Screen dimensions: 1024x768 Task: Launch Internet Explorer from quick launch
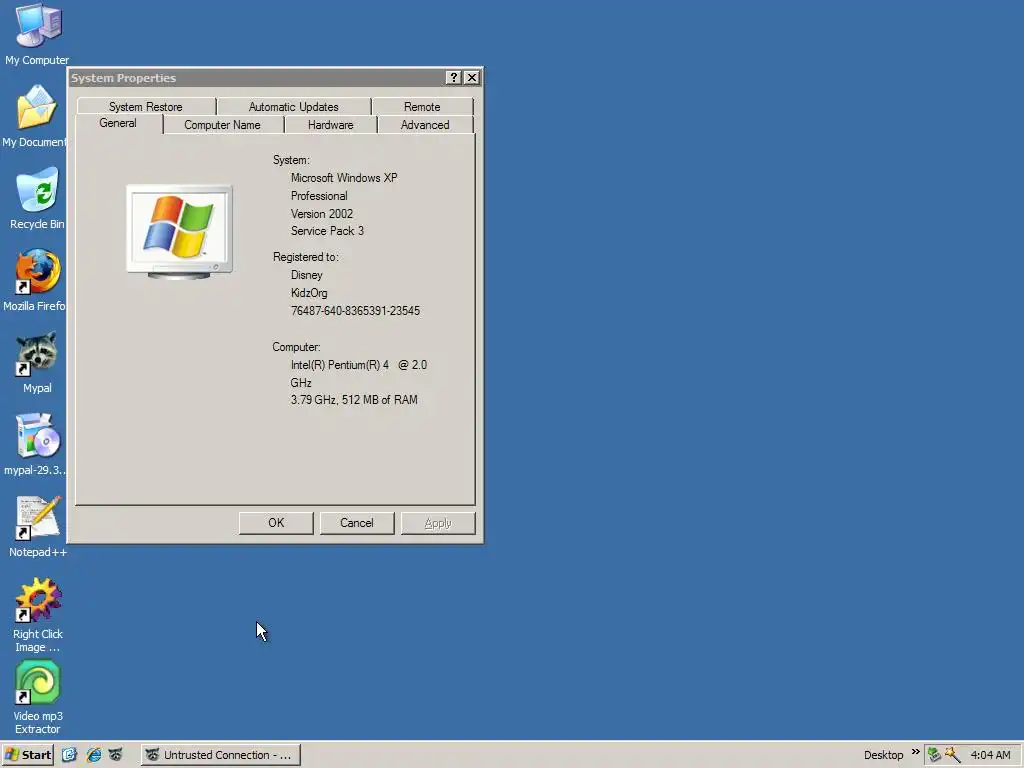(x=93, y=755)
